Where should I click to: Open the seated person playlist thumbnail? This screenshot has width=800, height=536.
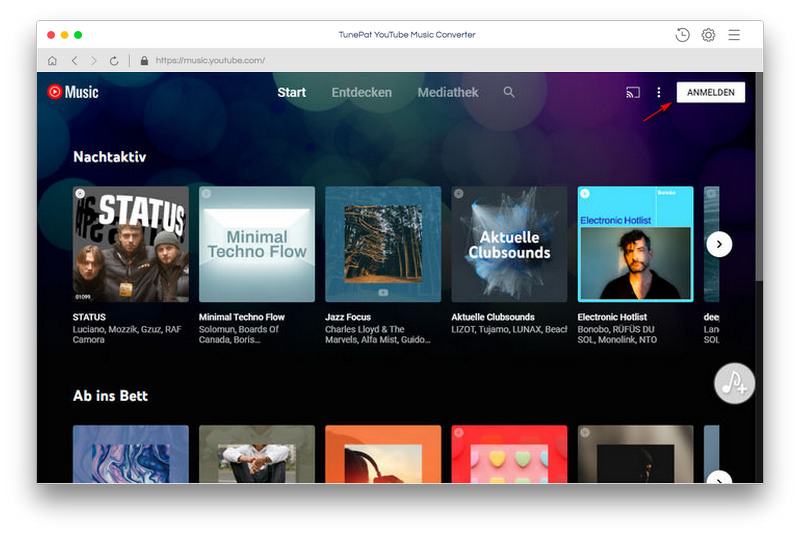point(257,454)
